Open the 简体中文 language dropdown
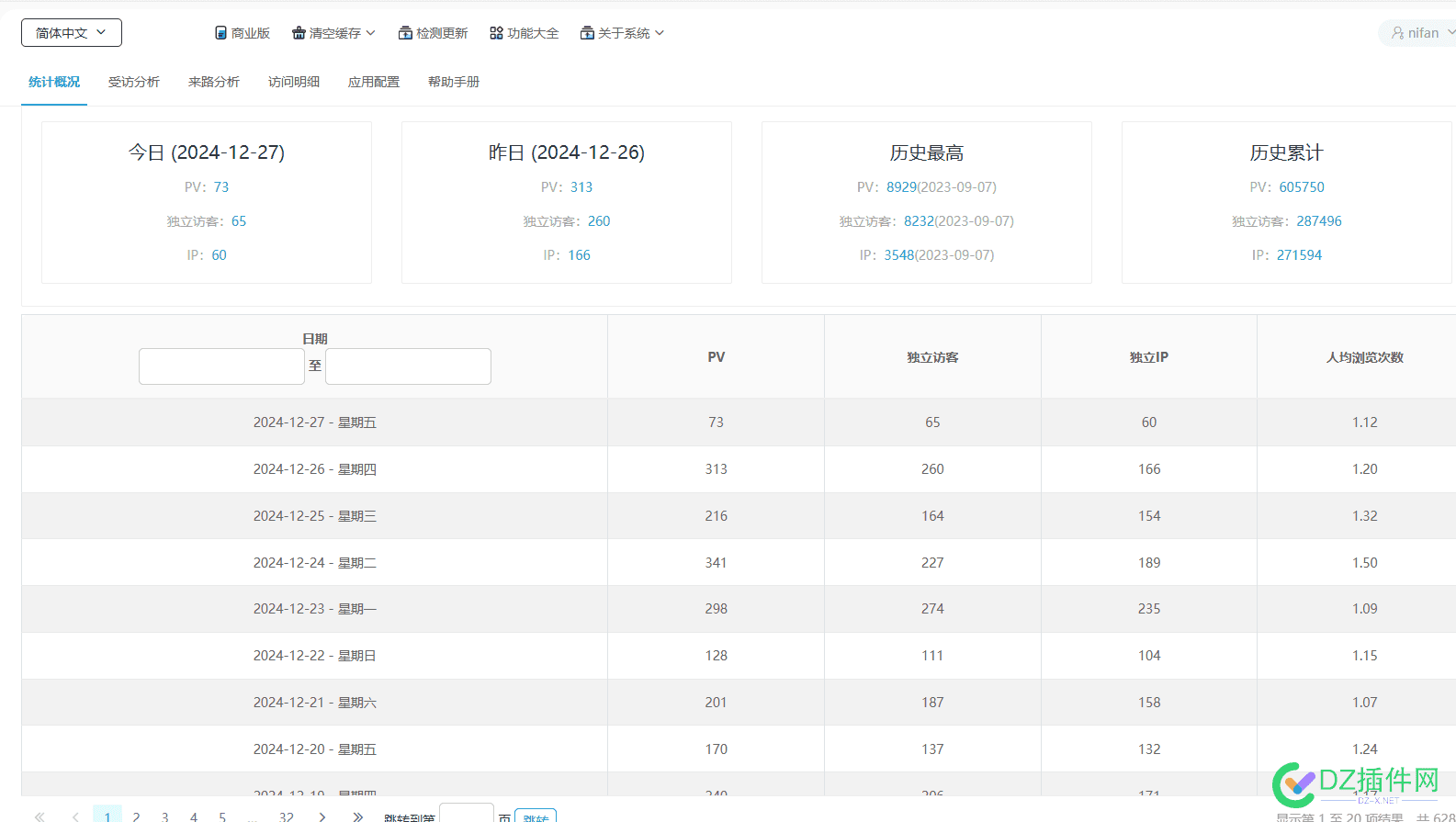This screenshot has width=1456, height=822. pyautogui.click(x=72, y=33)
